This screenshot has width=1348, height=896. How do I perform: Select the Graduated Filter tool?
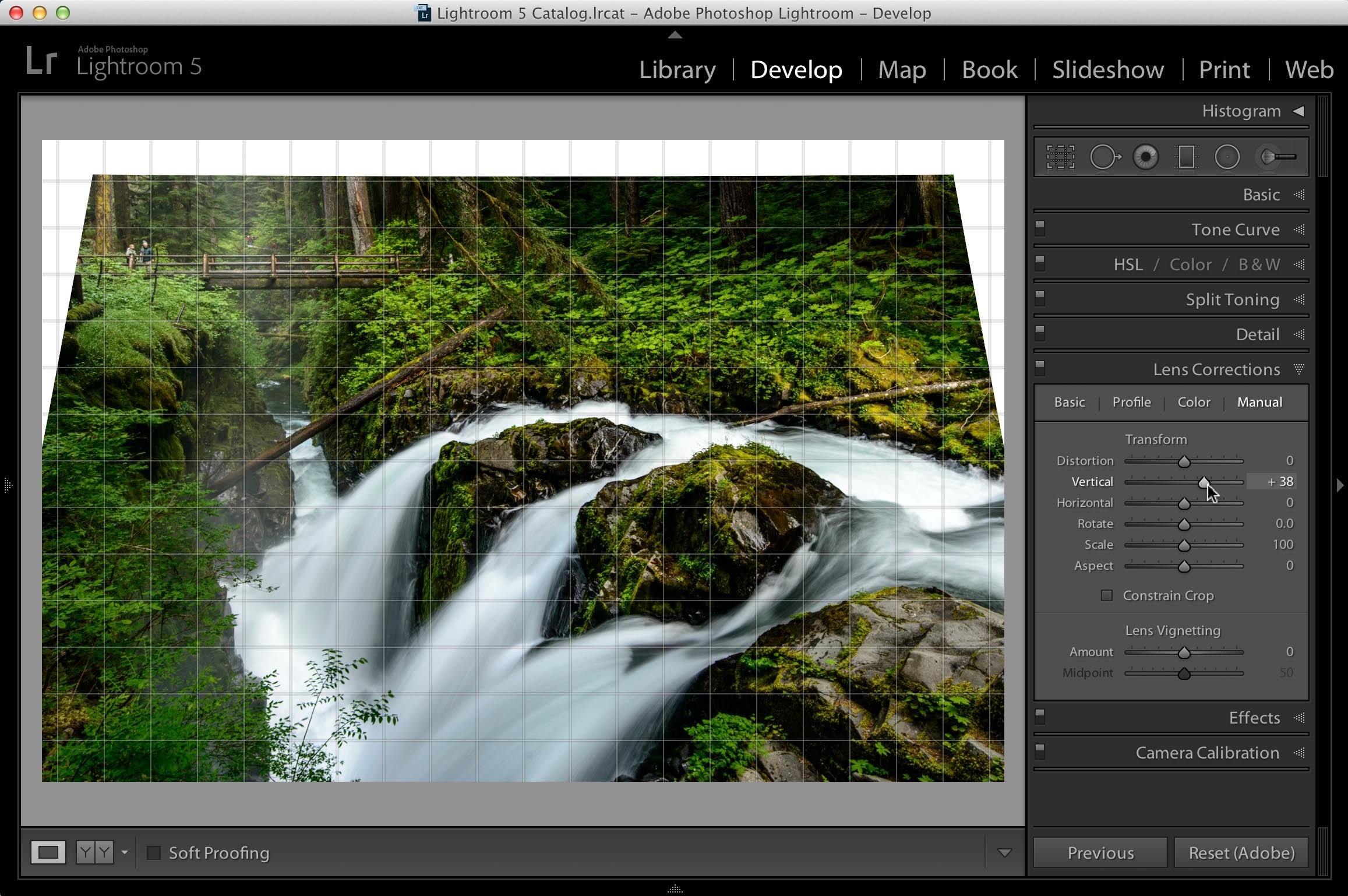point(1186,157)
